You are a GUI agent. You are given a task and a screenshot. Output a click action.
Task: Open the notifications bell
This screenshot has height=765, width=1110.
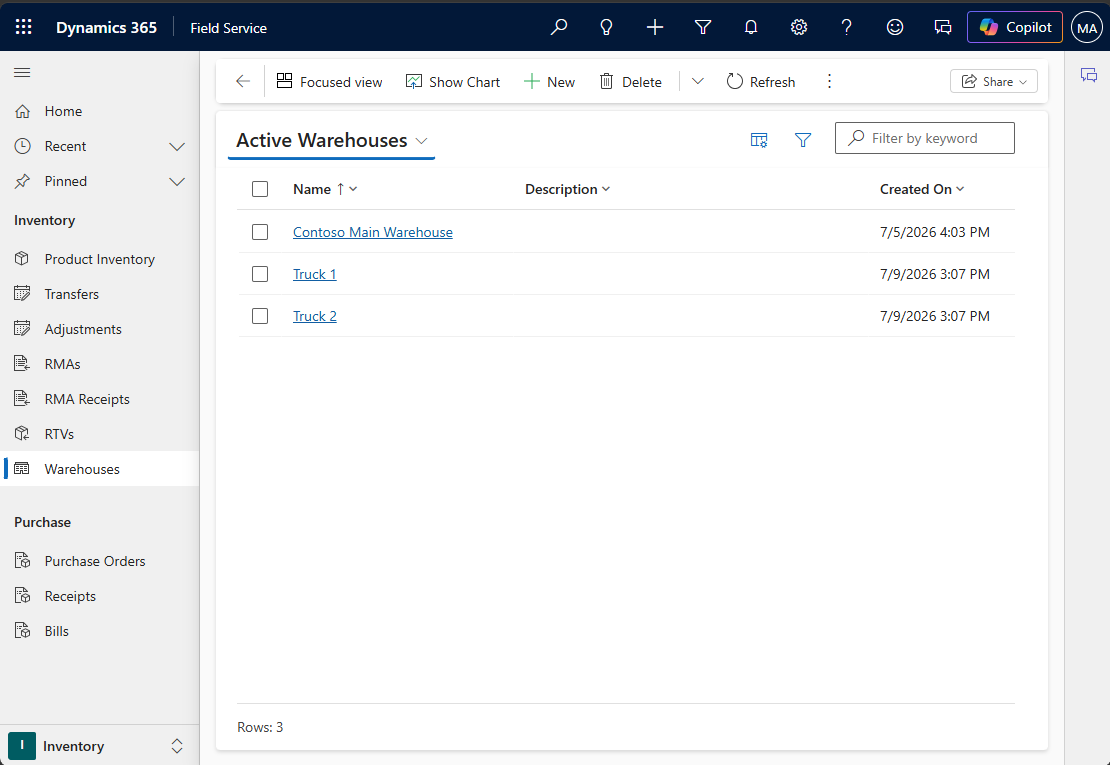coord(751,27)
